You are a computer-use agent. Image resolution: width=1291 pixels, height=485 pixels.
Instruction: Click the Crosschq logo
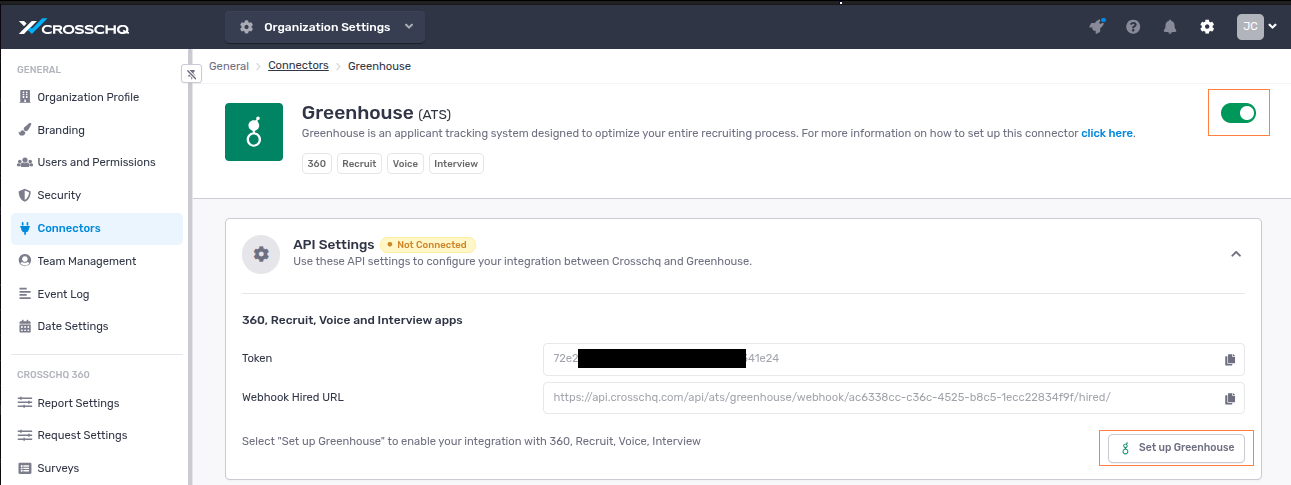coord(73,27)
